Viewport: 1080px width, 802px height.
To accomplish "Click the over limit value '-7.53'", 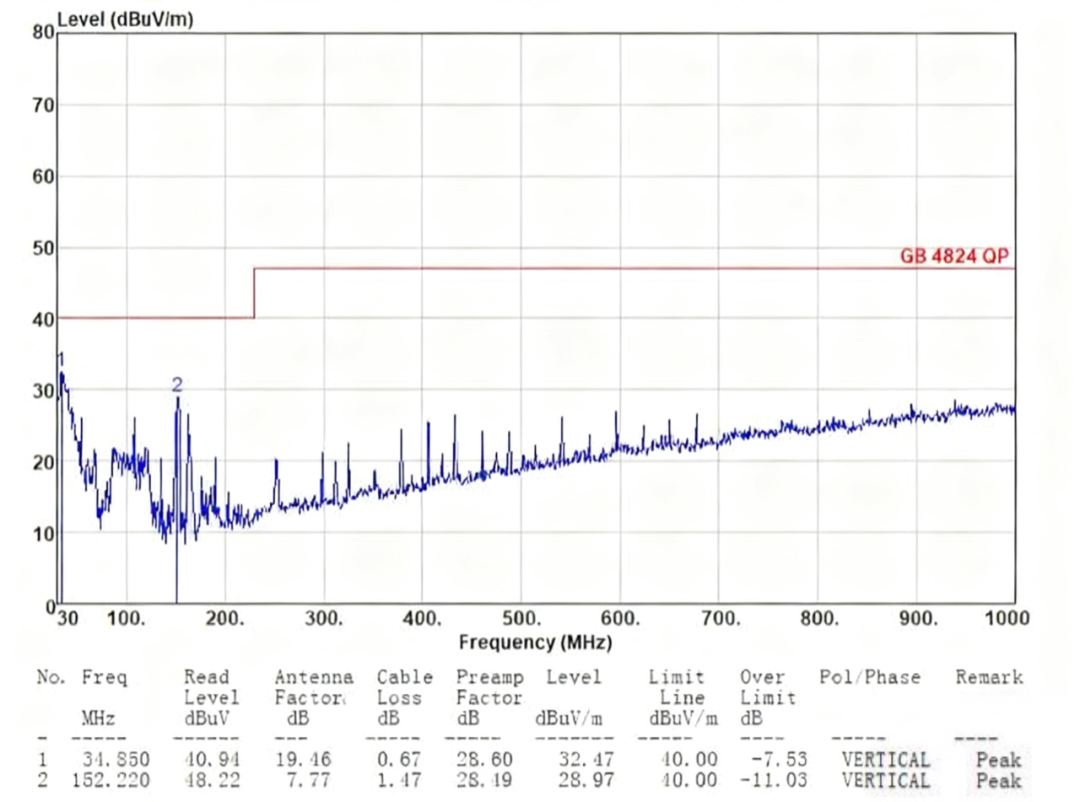I will pos(779,759).
